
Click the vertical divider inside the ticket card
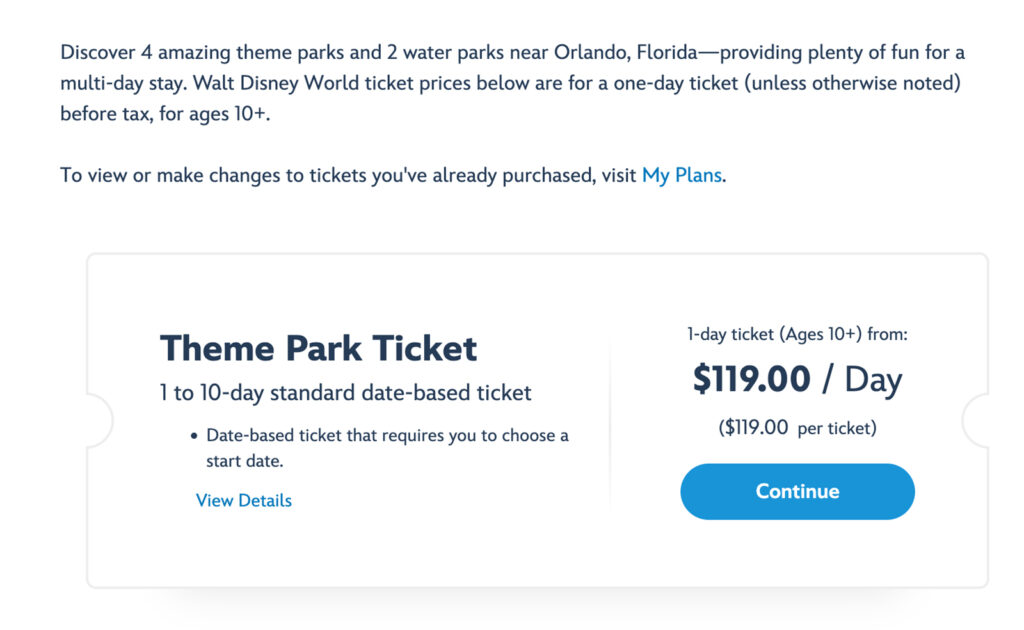(x=610, y=420)
